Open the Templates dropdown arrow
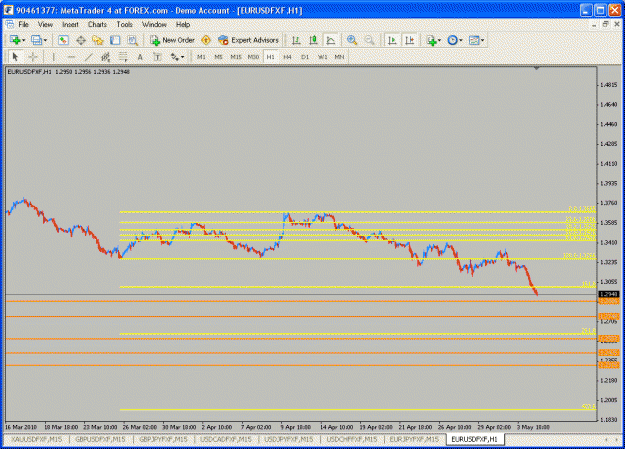Screen dimensions: 625x449 [482, 40]
